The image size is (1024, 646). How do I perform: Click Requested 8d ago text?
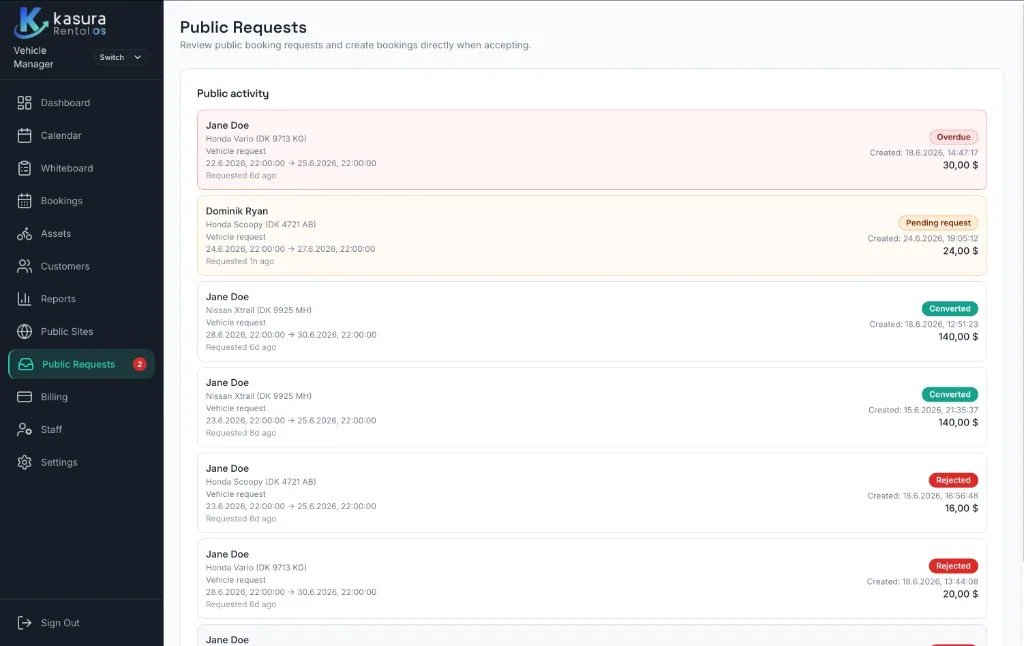point(241,433)
